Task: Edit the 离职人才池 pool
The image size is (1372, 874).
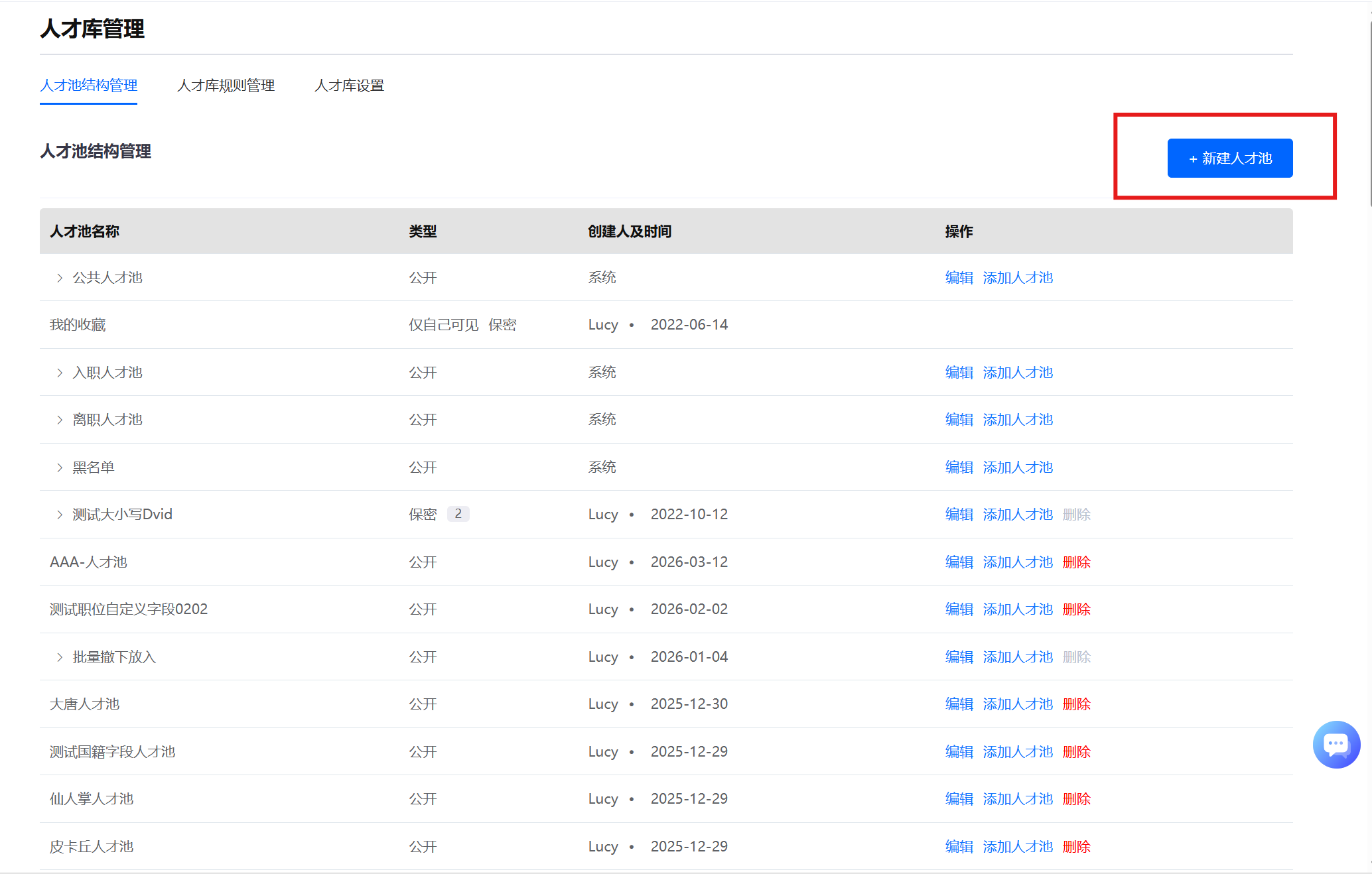Action: [959, 420]
